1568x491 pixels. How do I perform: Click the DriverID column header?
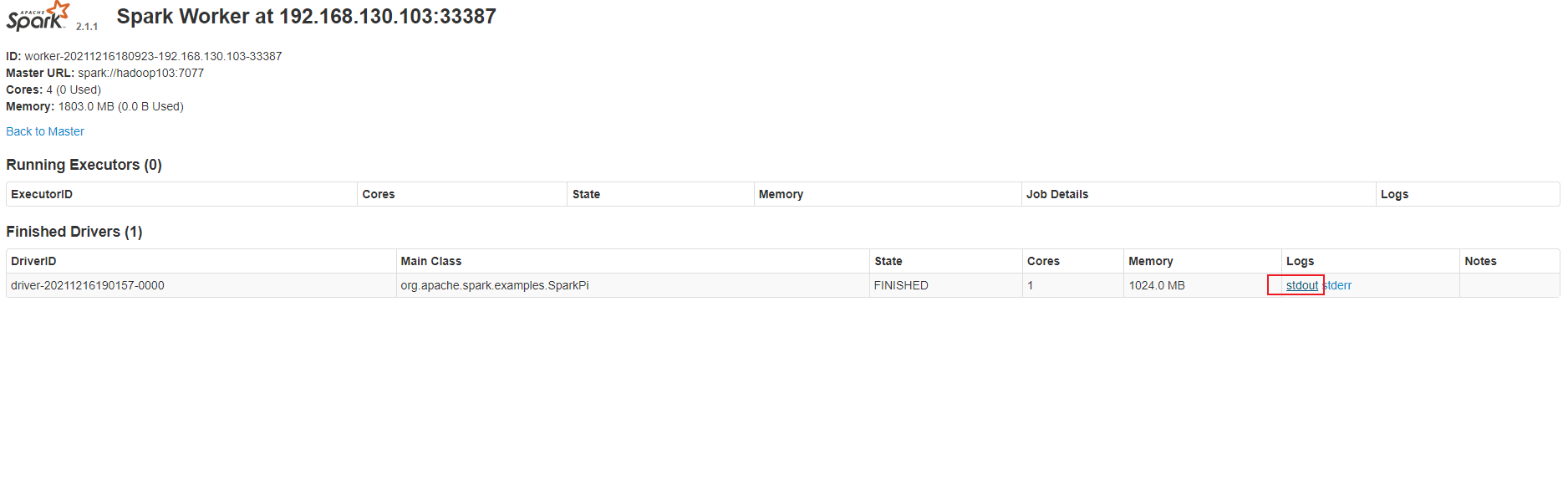tap(33, 261)
